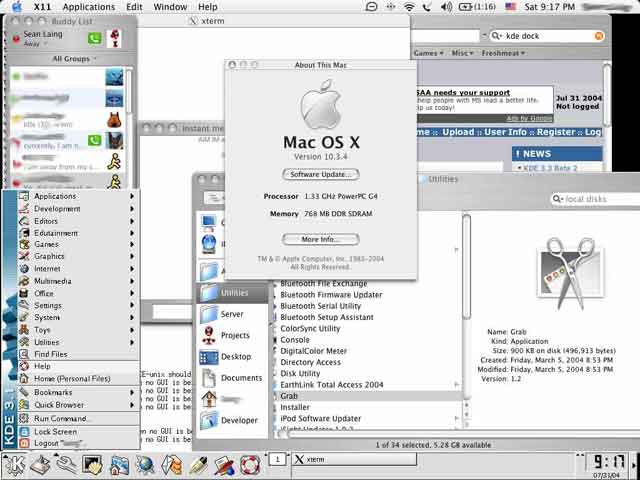Launch Konqueror globe icon in KDE panel
The width and height of the screenshot is (640, 480).
pos(145,465)
